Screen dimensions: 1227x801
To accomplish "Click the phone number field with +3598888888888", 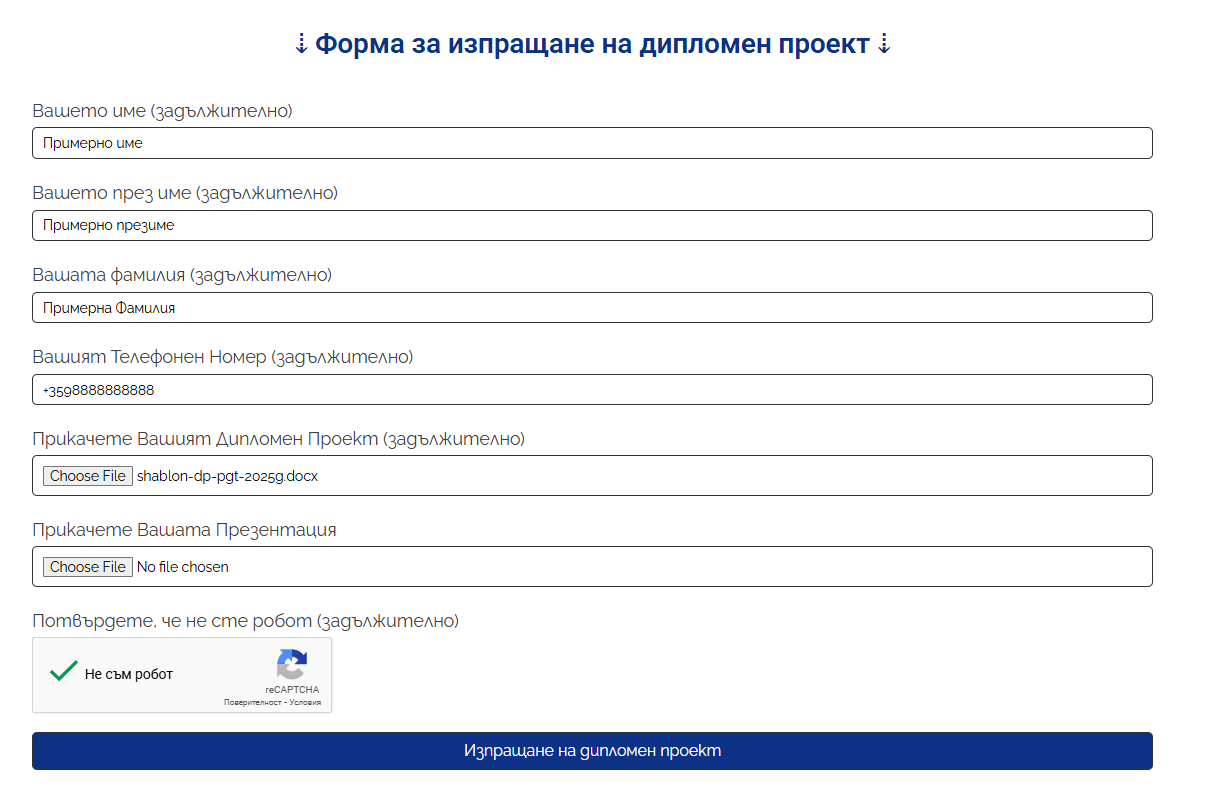I will 592,390.
